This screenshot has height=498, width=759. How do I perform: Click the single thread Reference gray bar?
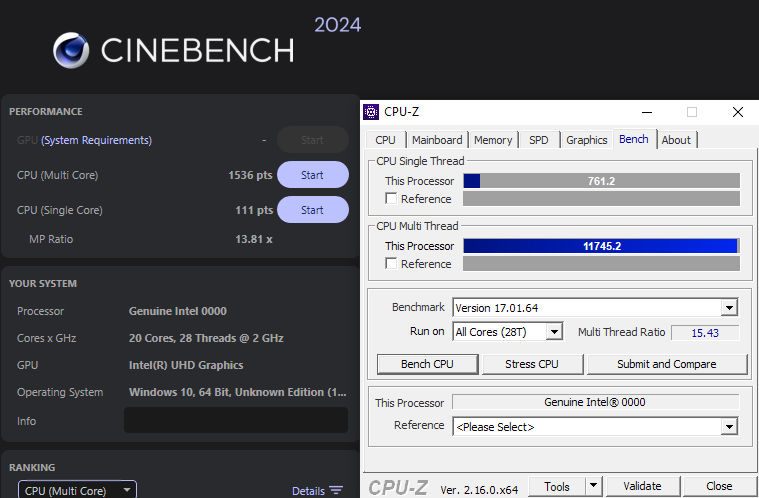click(601, 198)
